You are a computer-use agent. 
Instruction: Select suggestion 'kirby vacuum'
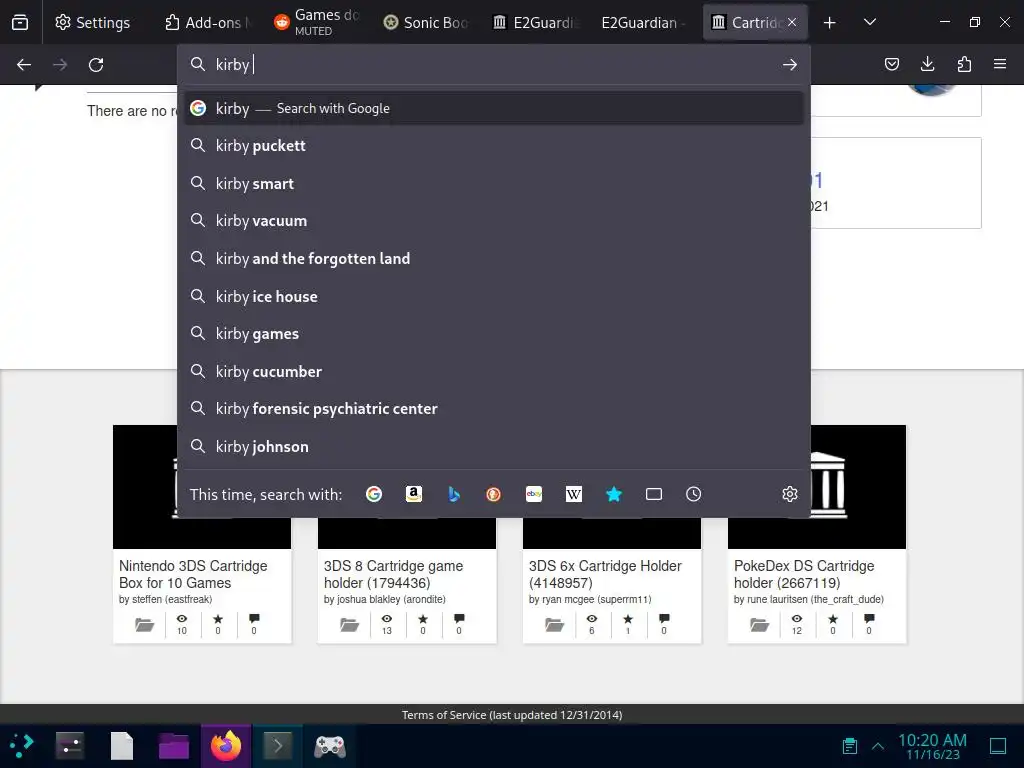(x=494, y=221)
